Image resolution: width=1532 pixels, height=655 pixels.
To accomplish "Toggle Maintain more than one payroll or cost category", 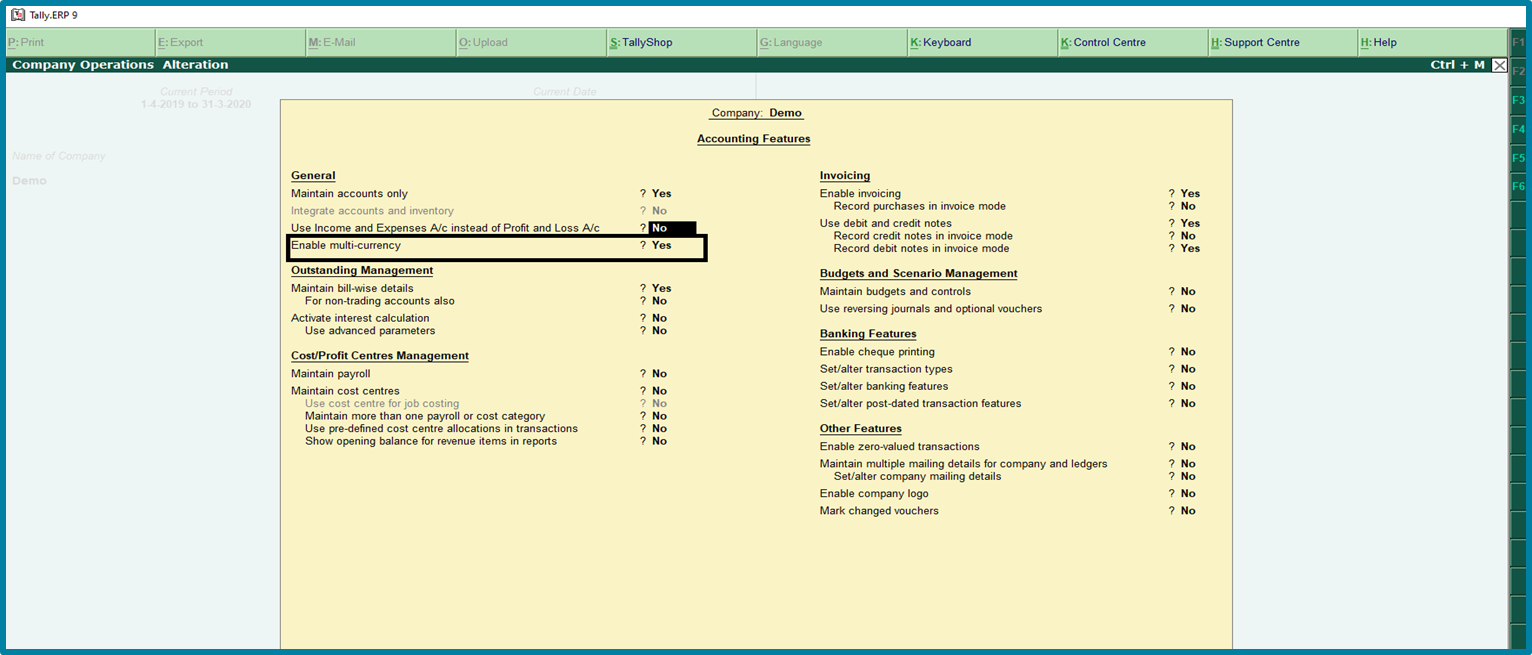I will 659,416.
